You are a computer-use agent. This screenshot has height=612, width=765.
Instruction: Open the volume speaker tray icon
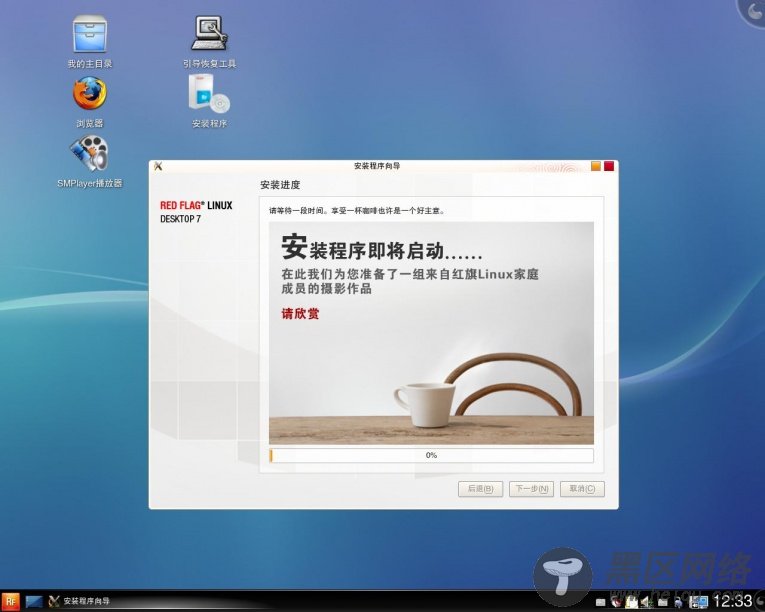click(x=645, y=603)
